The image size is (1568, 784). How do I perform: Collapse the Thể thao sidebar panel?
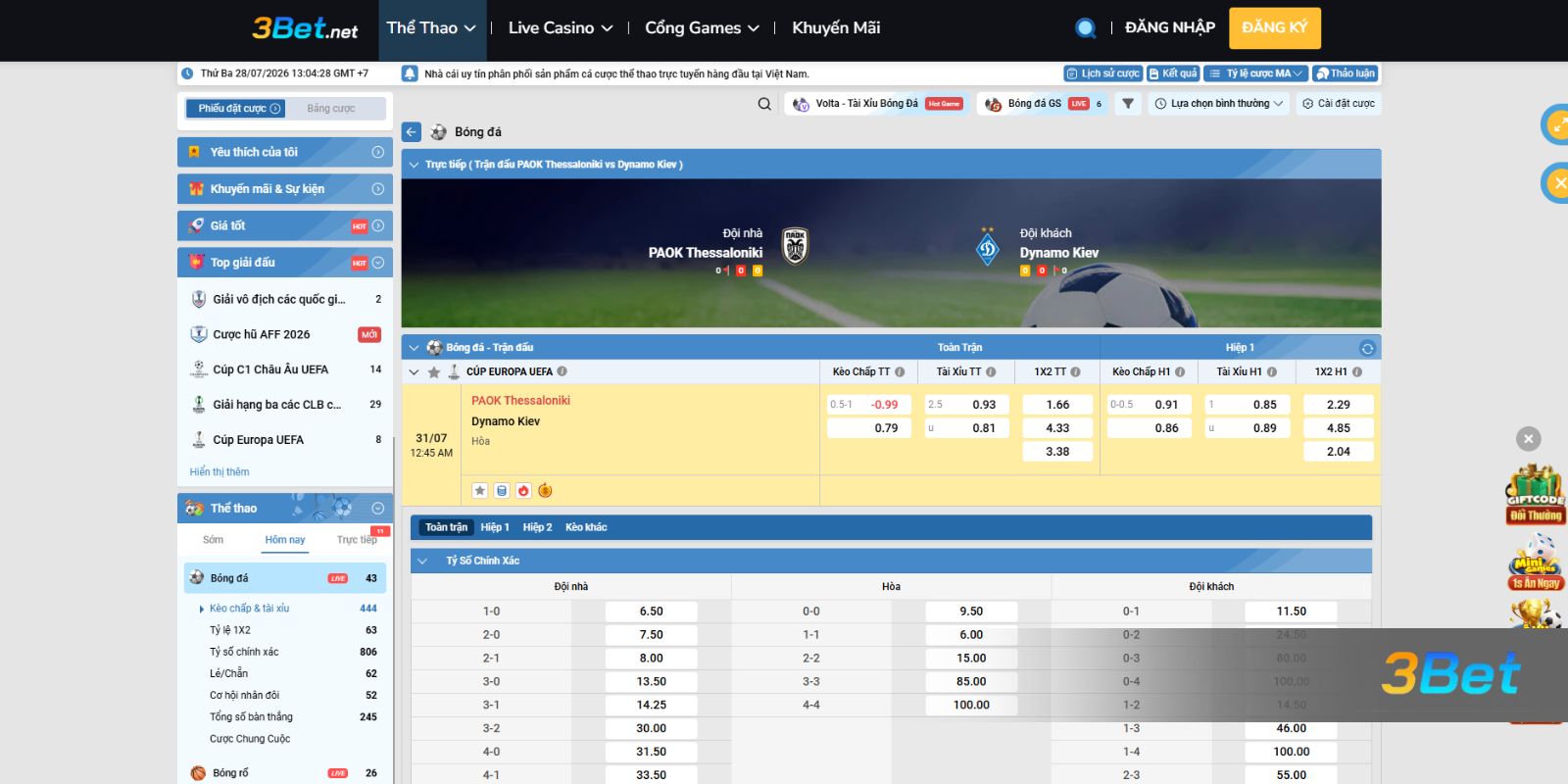tap(378, 509)
